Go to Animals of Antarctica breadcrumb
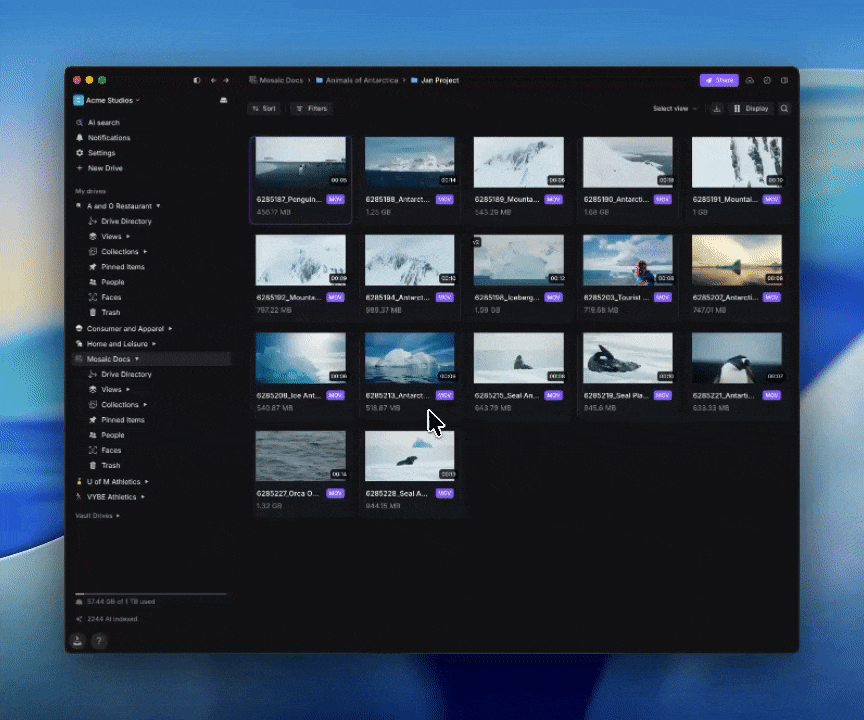 (362, 80)
